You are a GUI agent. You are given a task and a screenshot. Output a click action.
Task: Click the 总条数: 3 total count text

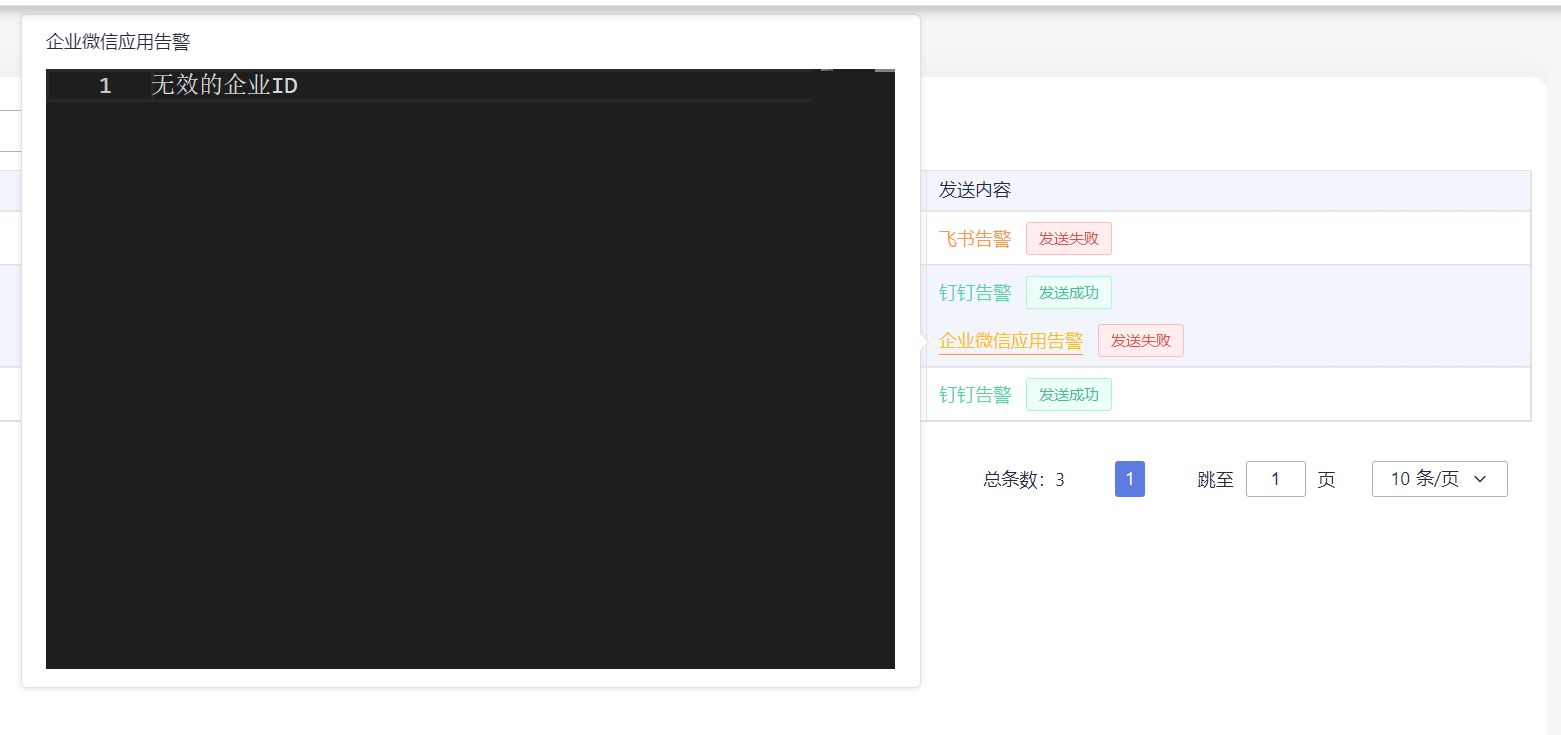[x=1024, y=480]
